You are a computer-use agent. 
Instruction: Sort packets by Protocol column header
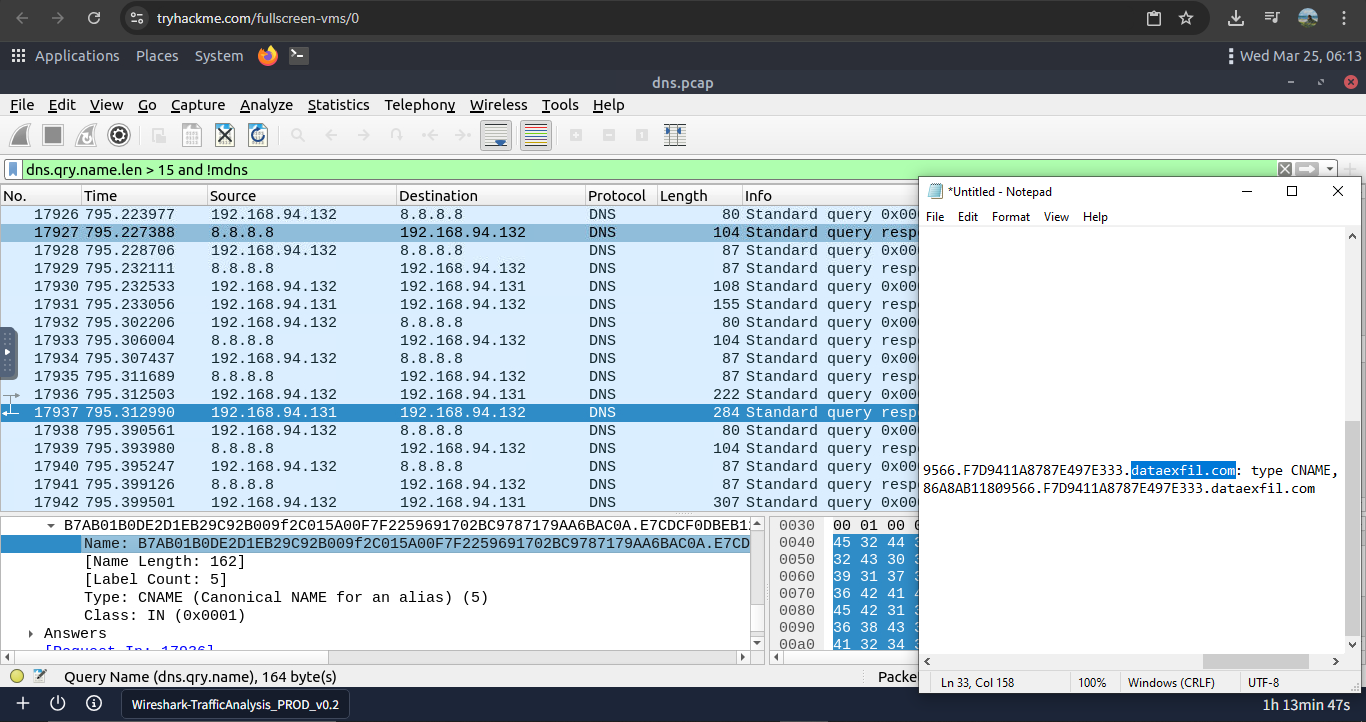pyautogui.click(x=616, y=196)
